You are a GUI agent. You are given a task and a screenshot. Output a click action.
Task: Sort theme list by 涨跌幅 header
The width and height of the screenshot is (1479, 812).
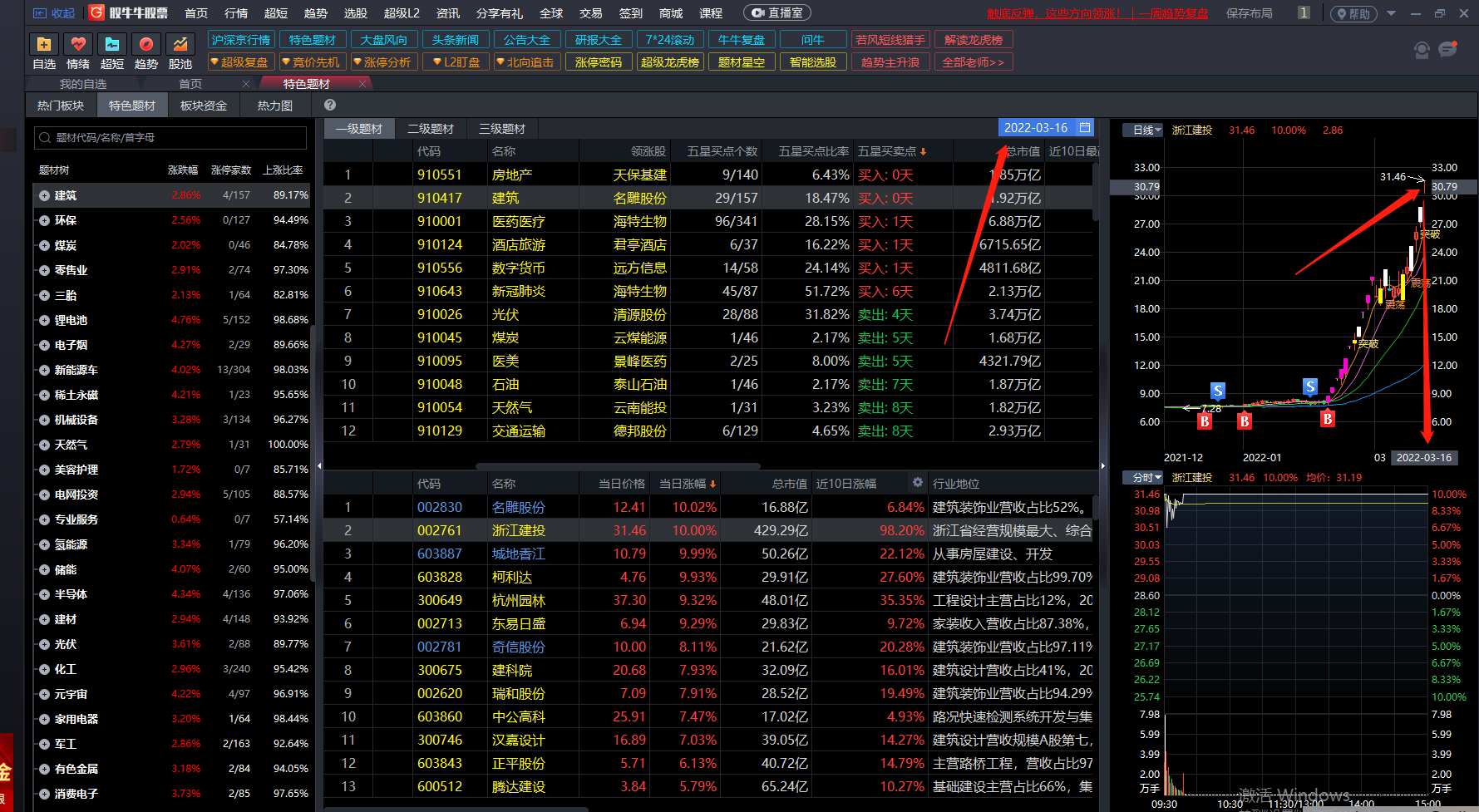[183, 170]
